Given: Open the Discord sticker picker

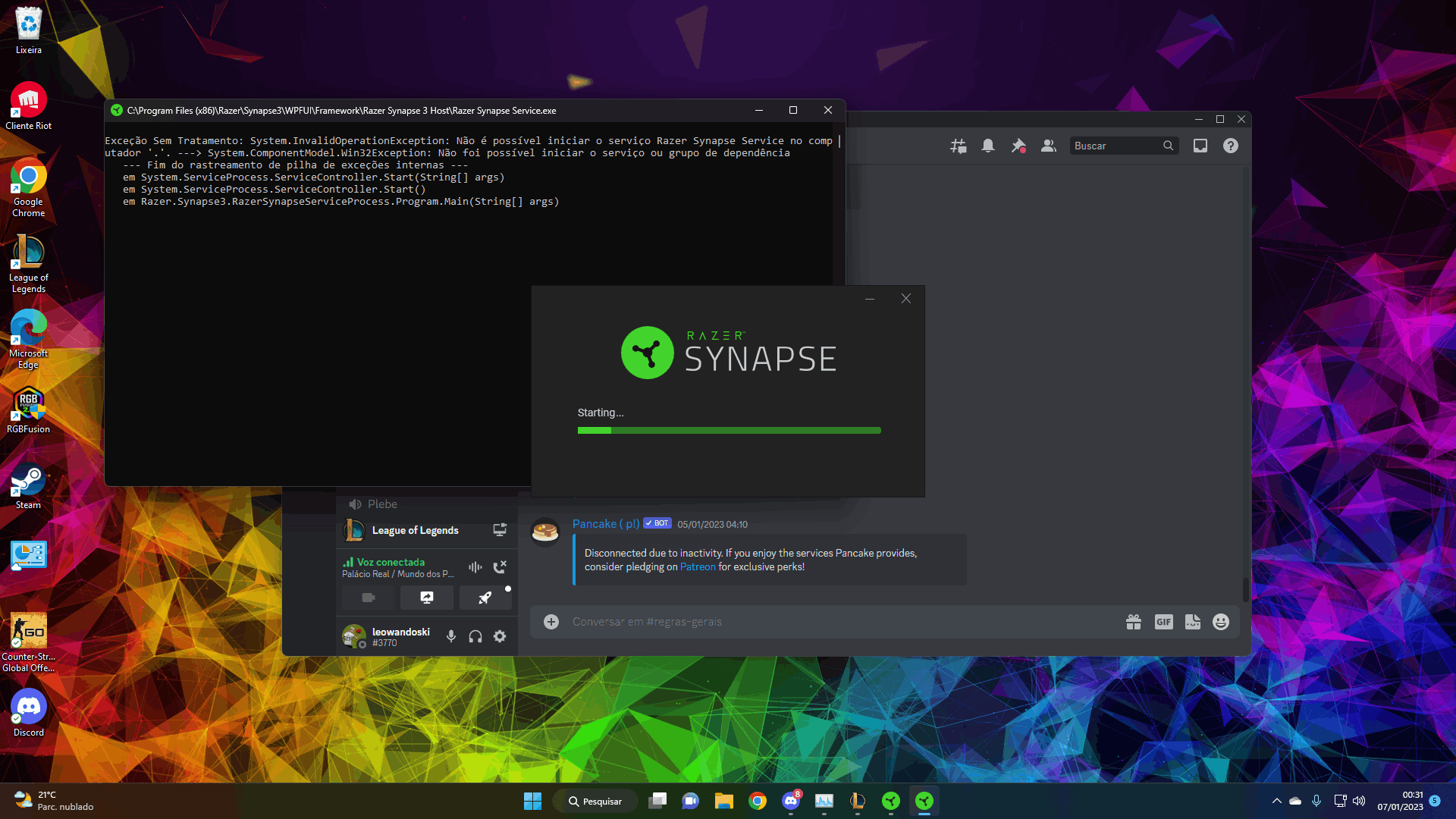Looking at the screenshot, I should [1193, 622].
